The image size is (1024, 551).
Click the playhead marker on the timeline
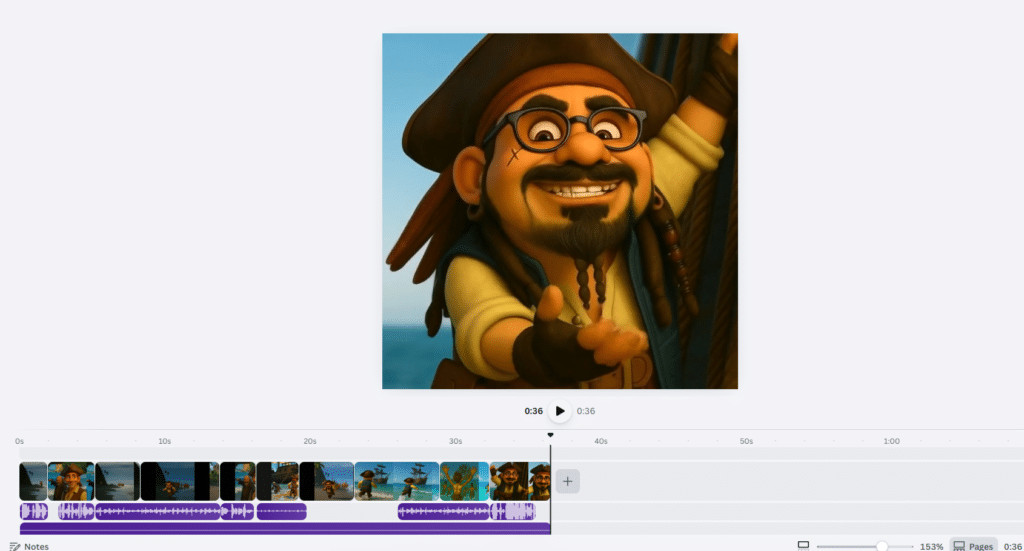[x=550, y=435]
